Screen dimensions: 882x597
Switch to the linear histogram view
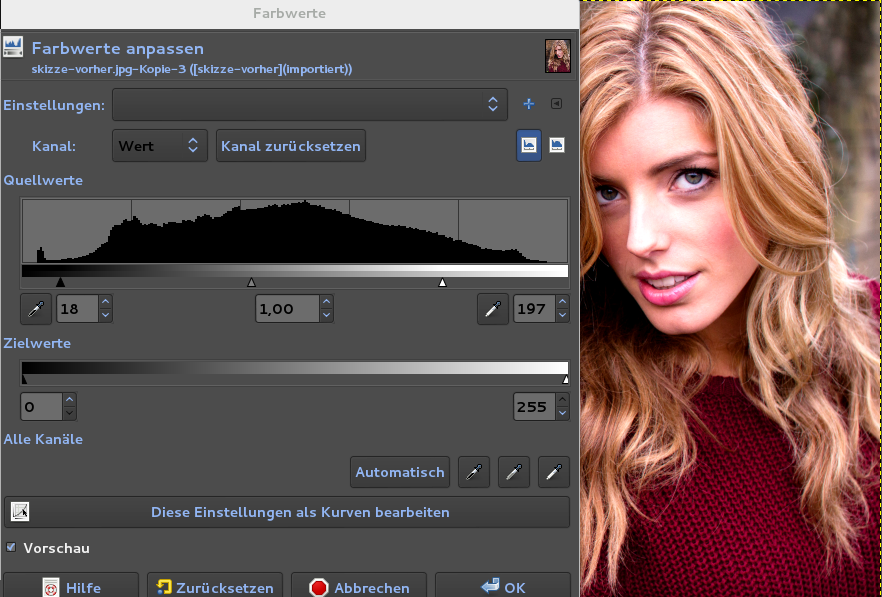529,145
